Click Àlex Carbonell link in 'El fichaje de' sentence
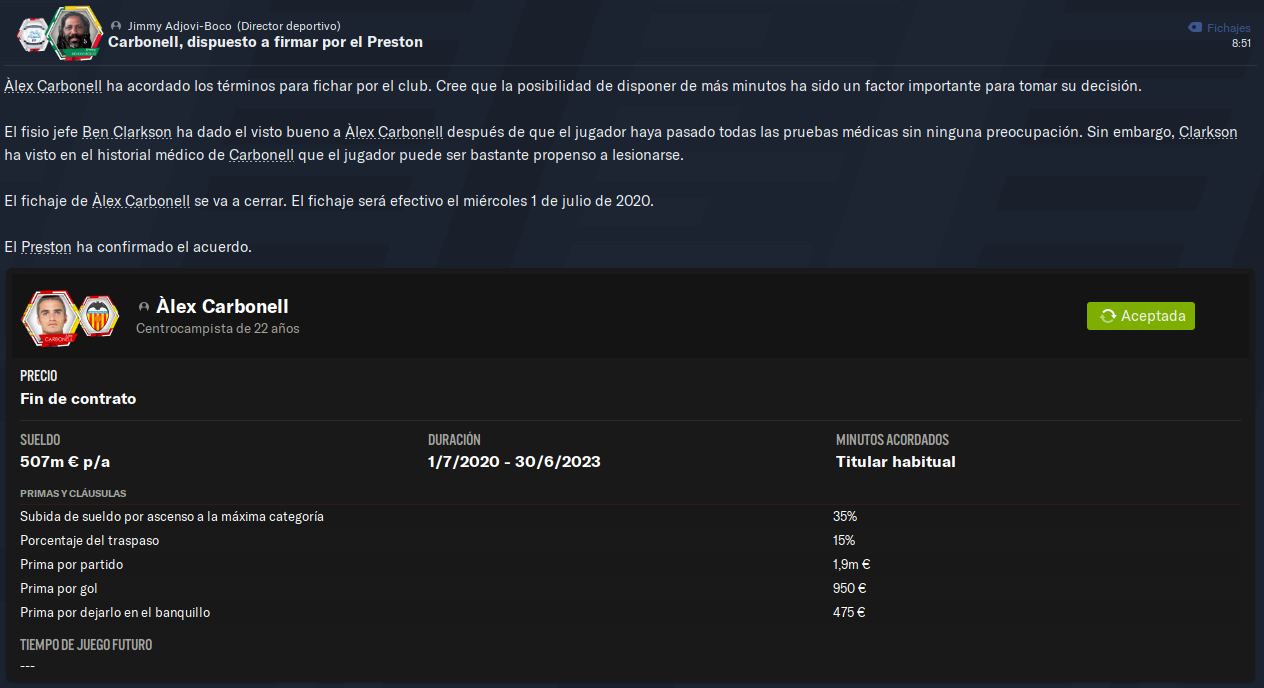Image resolution: width=1264 pixels, height=688 pixels. click(141, 201)
